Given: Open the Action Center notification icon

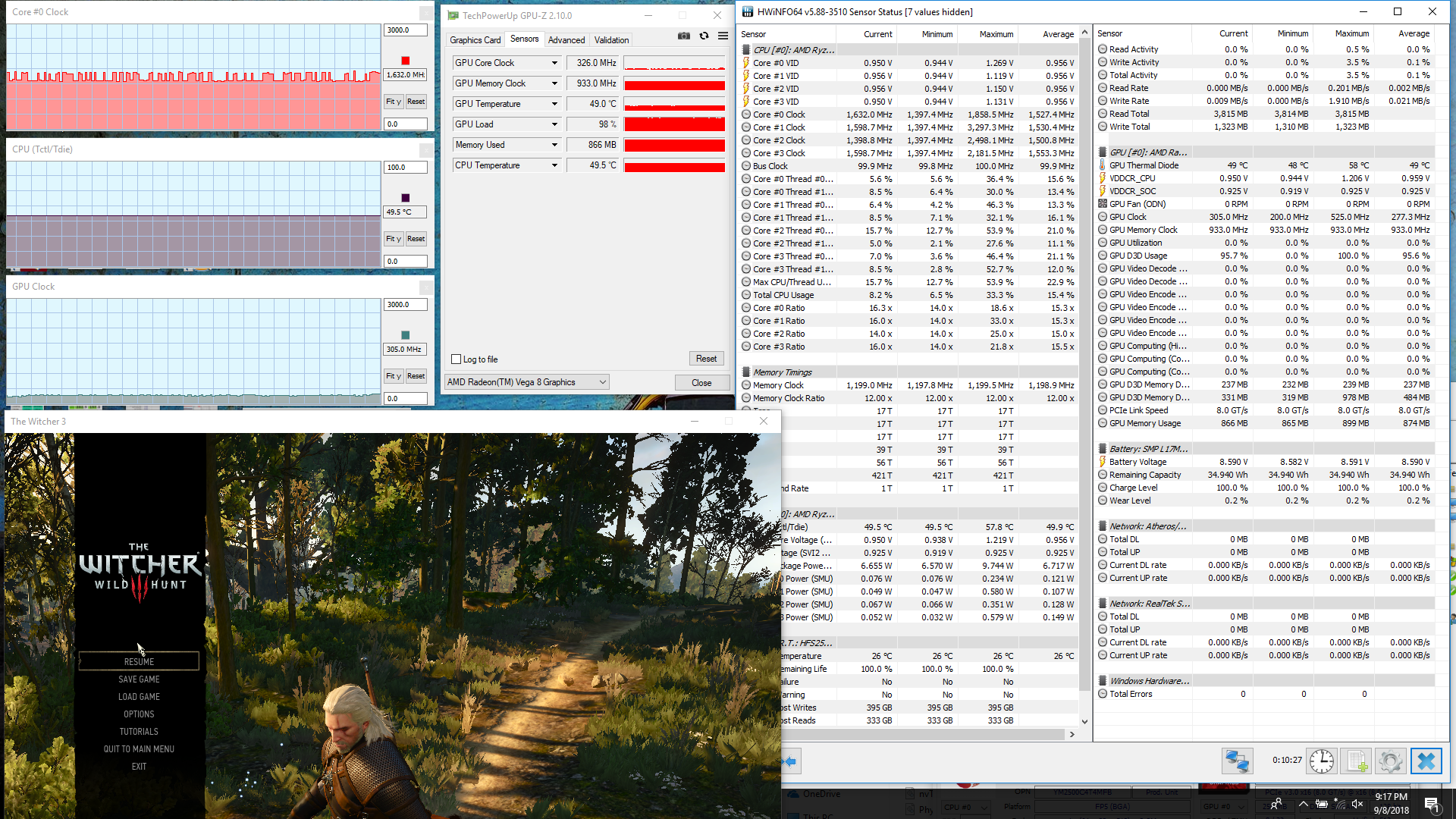Looking at the screenshot, I should point(1431,804).
